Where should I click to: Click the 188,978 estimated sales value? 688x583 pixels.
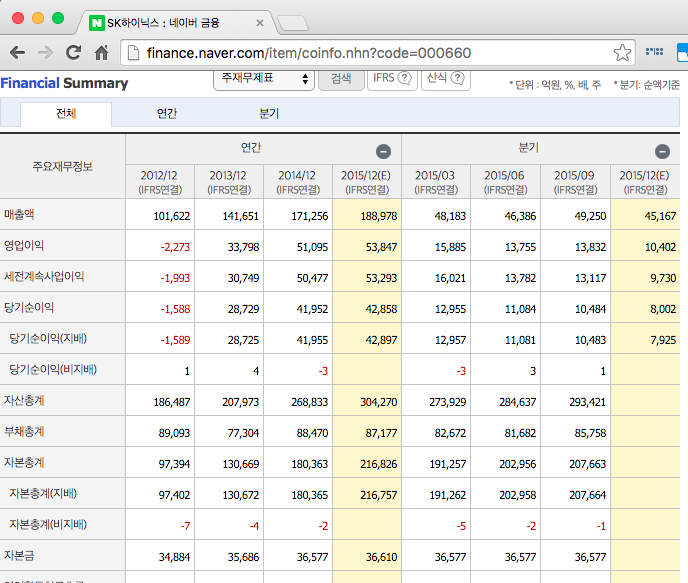[379, 216]
